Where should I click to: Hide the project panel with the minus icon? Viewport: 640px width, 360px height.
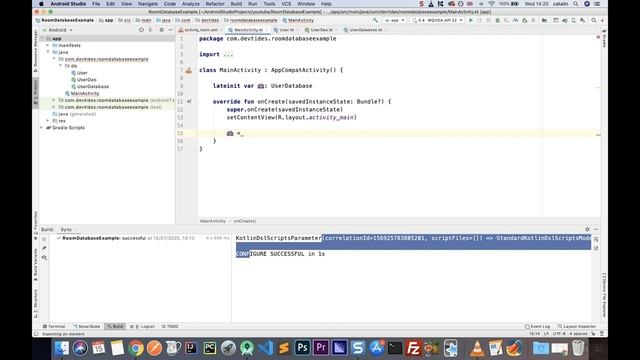(x=170, y=30)
